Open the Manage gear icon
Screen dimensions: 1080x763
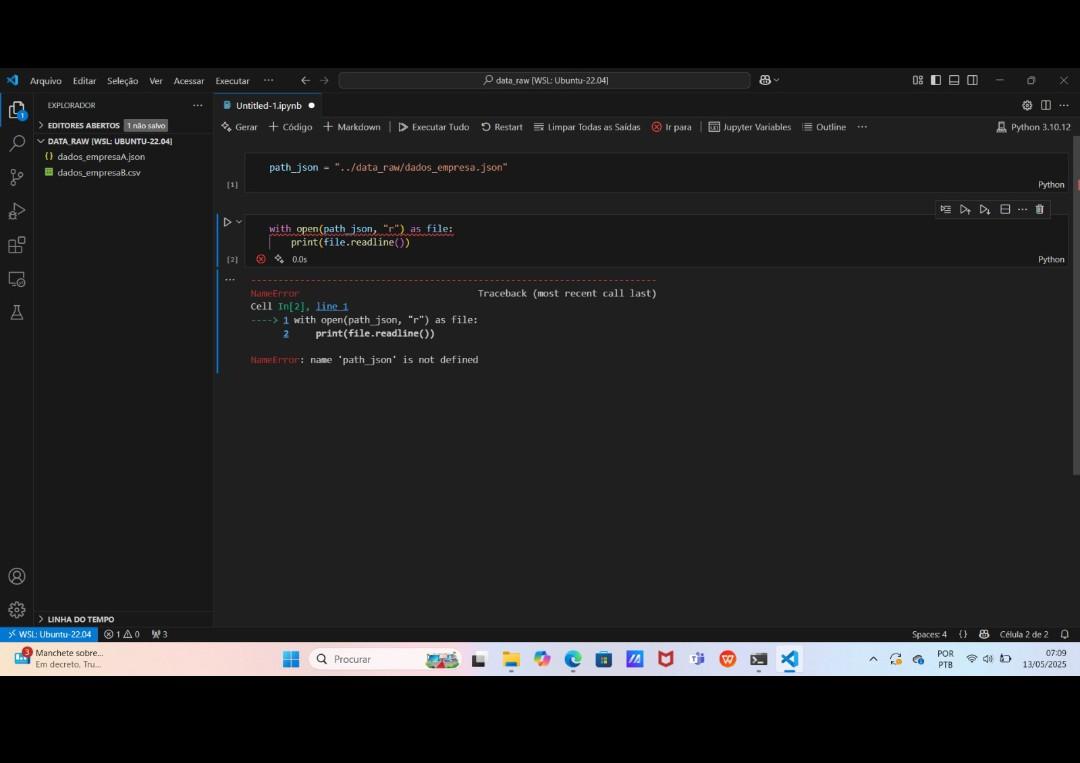tap(17, 610)
